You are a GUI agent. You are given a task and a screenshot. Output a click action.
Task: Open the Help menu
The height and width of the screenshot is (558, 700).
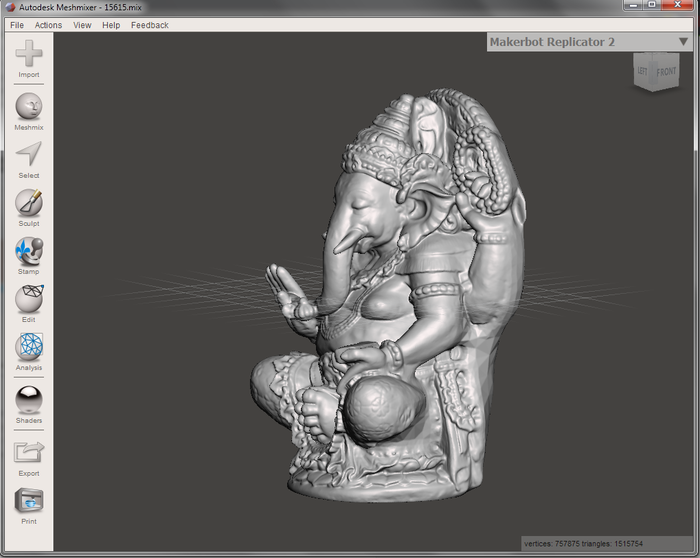(111, 25)
